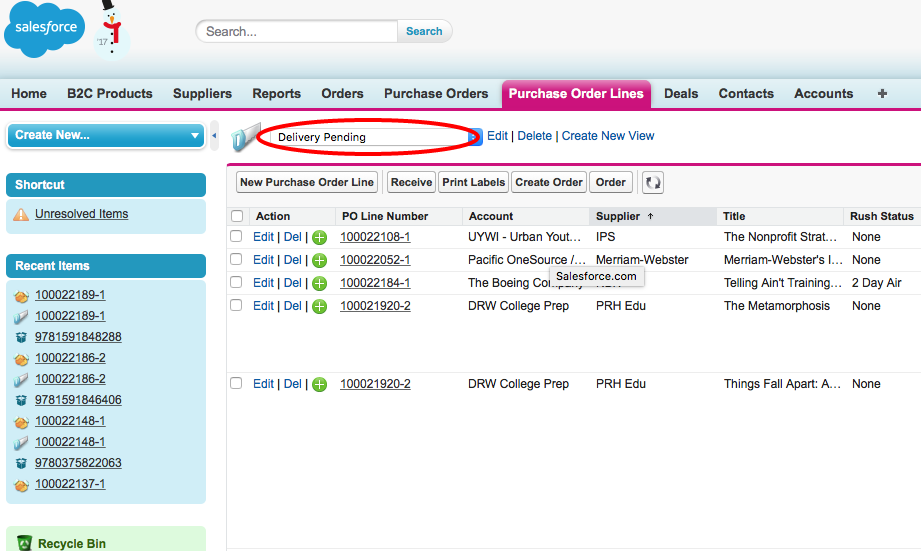
Task: Sort by the Rush Status column header
Action: coord(881,216)
